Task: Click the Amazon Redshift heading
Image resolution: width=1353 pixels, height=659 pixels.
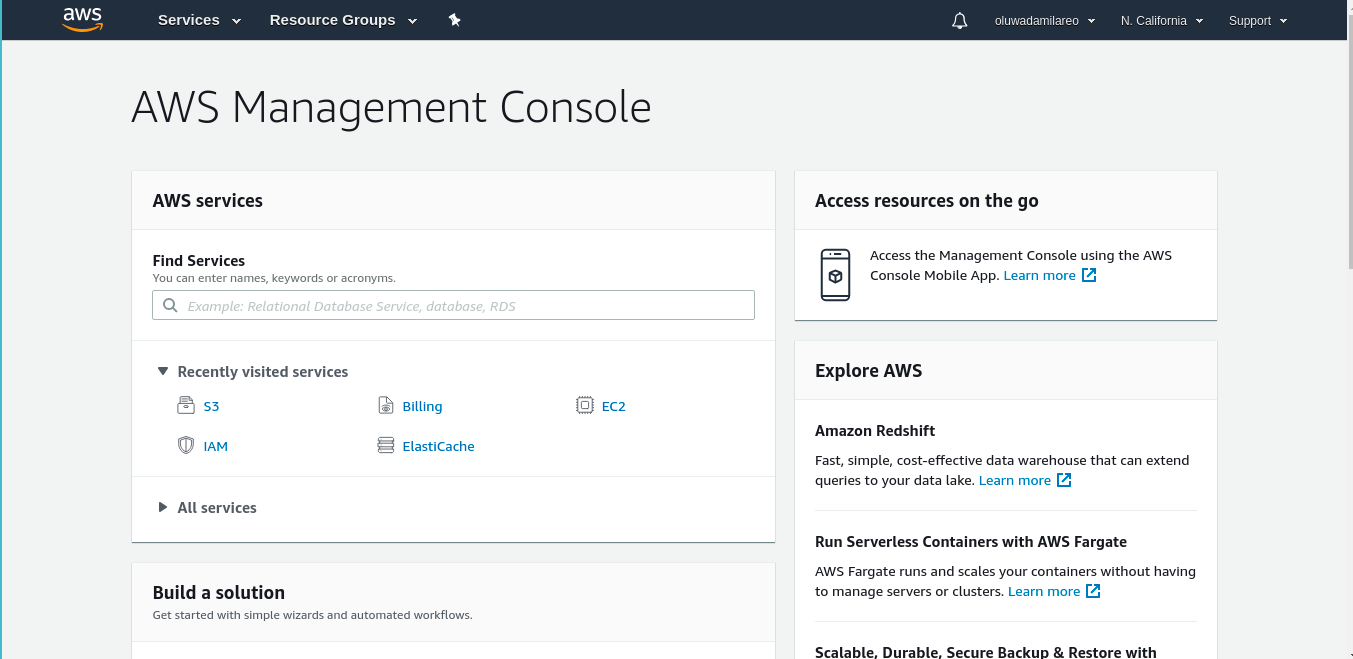Action: [x=875, y=431]
